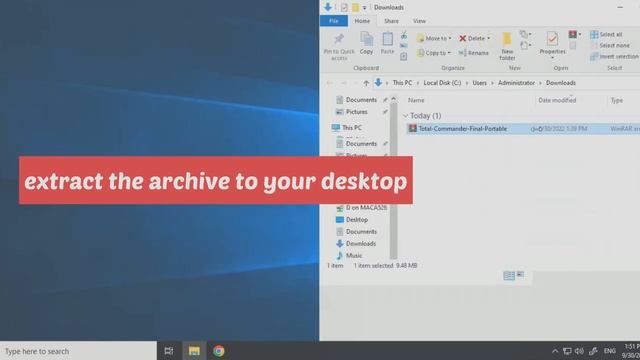
Task: Click Pin to Quick access icon
Action: pyautogui.click(x=339, y=39)
